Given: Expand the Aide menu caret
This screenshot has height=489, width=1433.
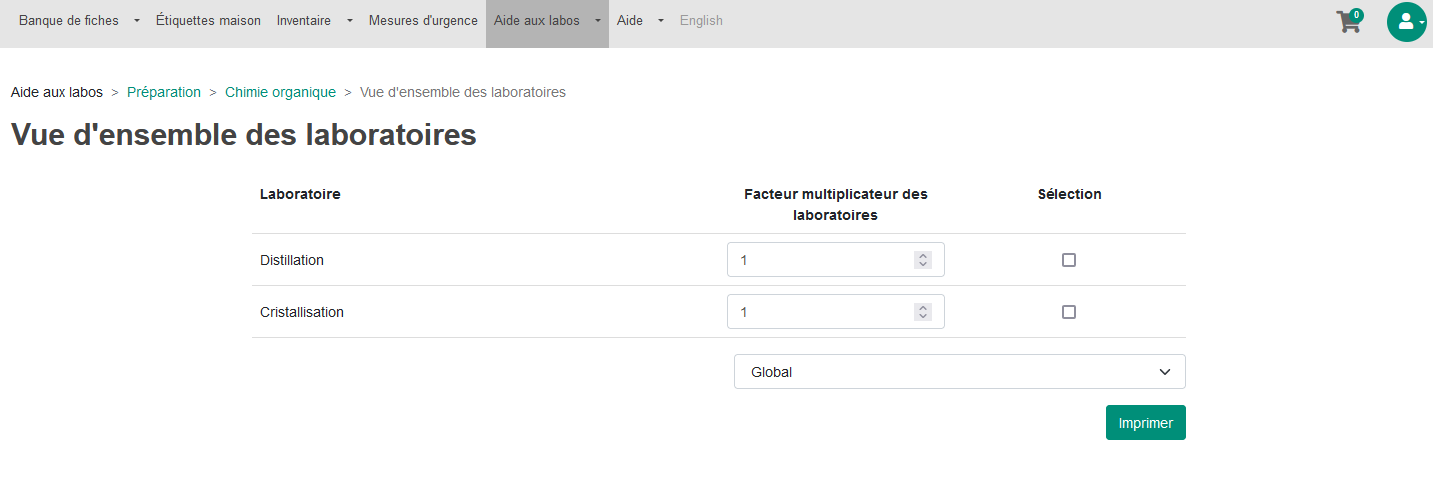Looking at the screenshot, I should point(661,21).
